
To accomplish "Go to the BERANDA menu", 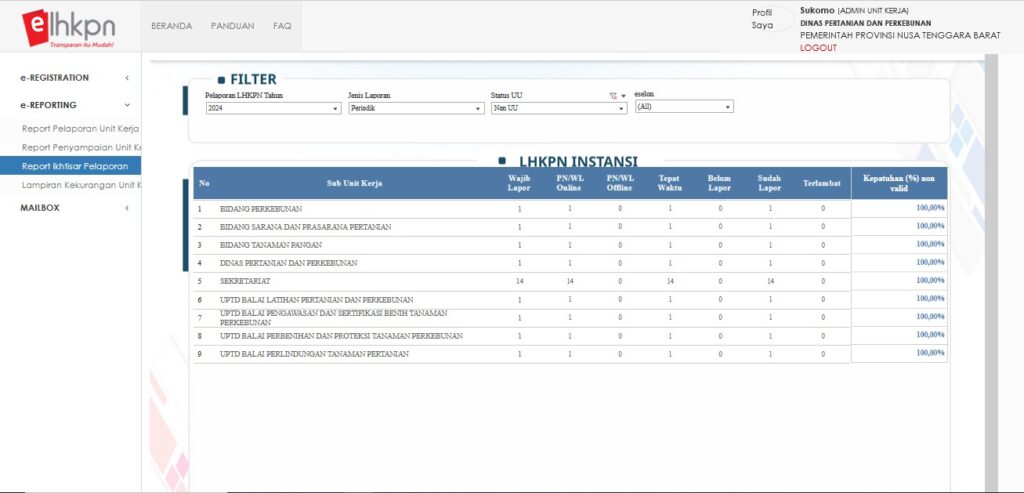I will coord(171,26).
